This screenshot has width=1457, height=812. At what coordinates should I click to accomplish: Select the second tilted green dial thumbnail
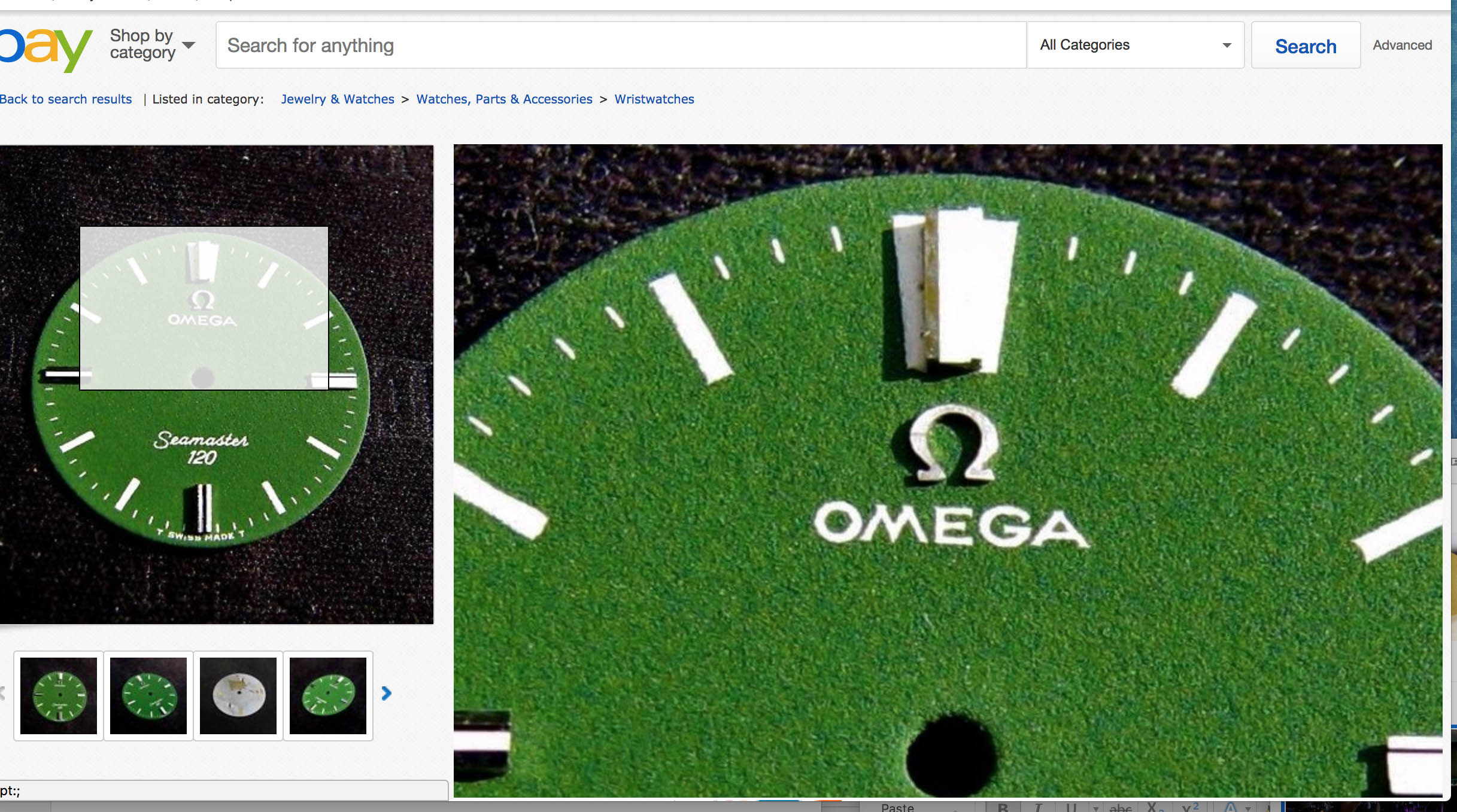click(x=148, y=696)
